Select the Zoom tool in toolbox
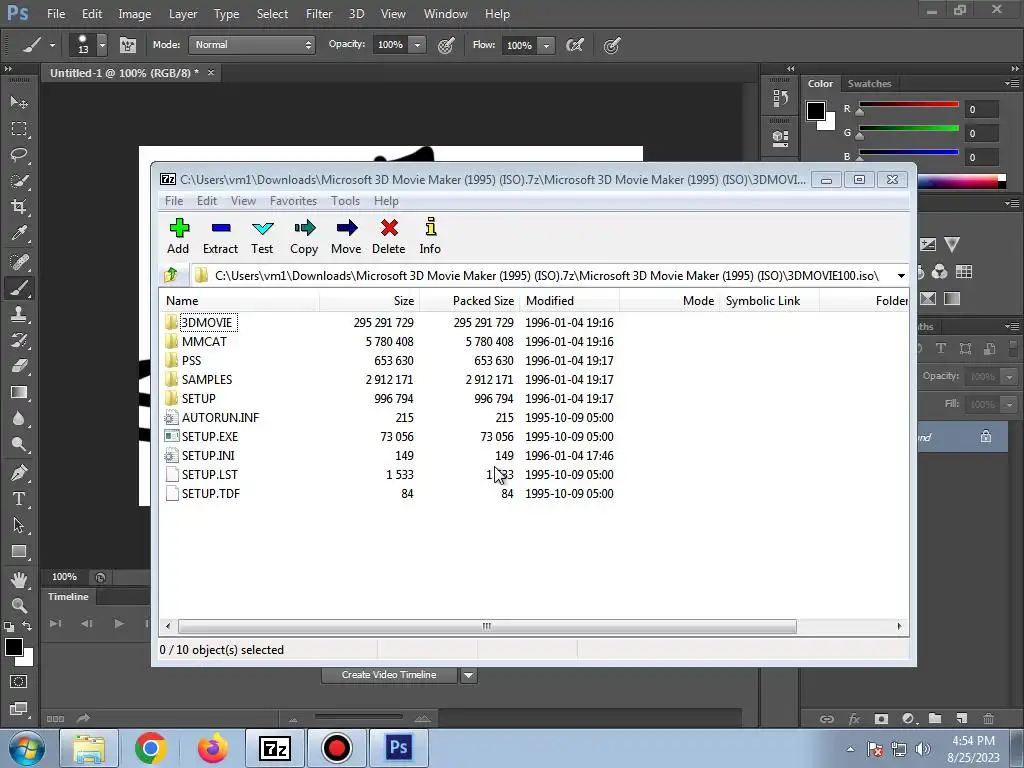This screenshot has height=768, width=1024. [19, 605]
